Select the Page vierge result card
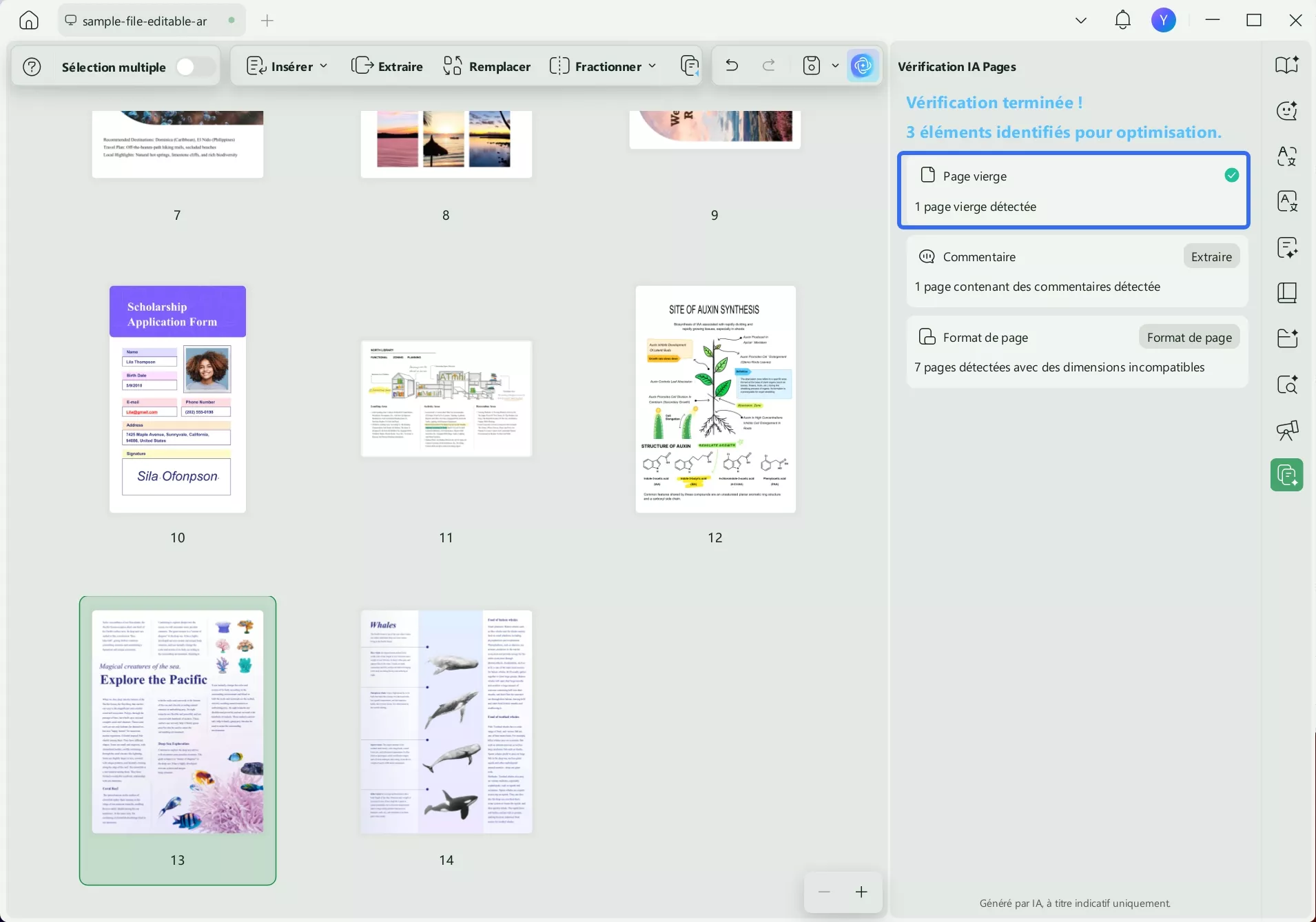This screenshot has width=1316, height=922. tap(1073, 190)
